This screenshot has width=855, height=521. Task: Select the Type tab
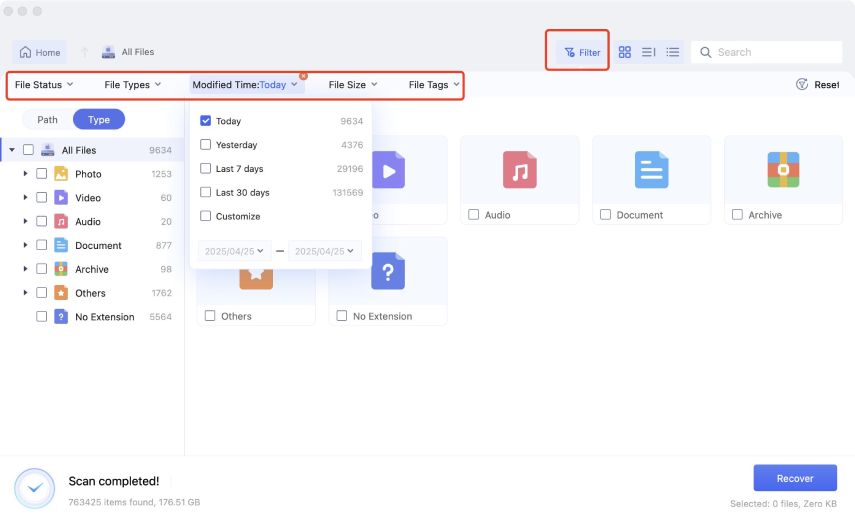tap(99, 119)
